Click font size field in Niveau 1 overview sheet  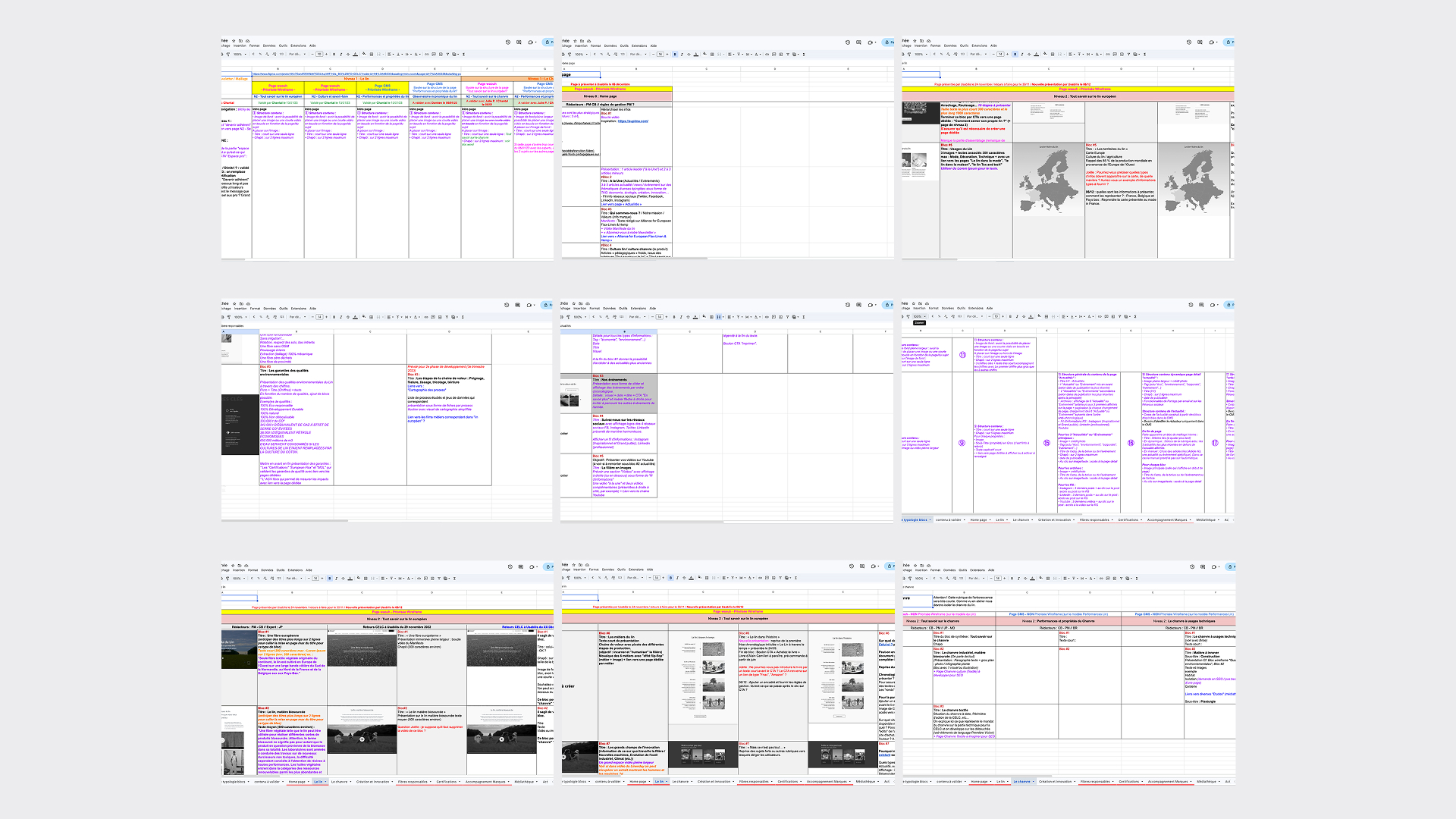(319, 55)
